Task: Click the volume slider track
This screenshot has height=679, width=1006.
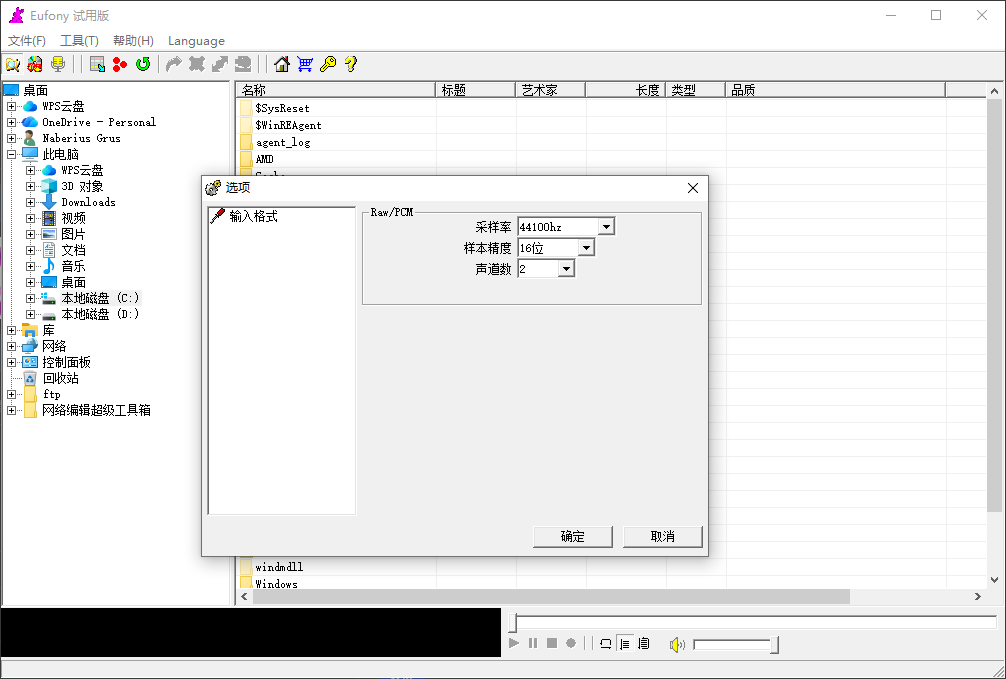Action: tap(732, 645)
